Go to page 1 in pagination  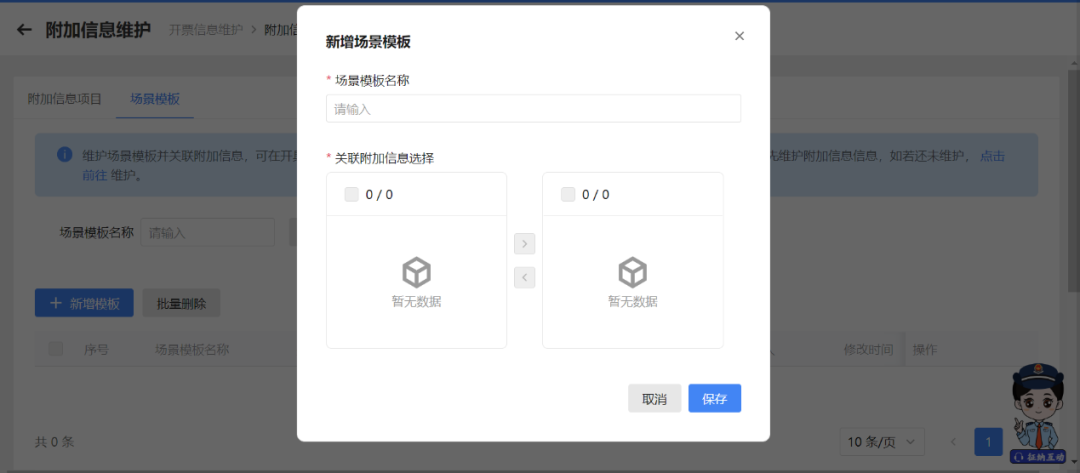tap(988, 442)
